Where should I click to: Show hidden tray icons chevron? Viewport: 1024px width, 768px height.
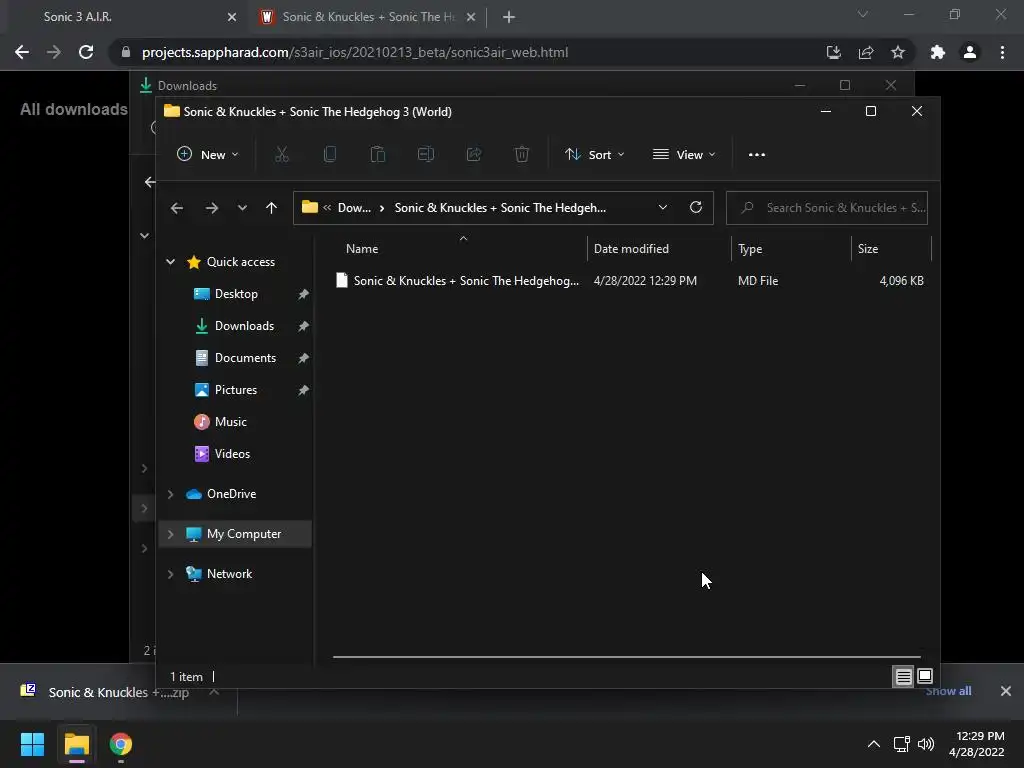874,744
